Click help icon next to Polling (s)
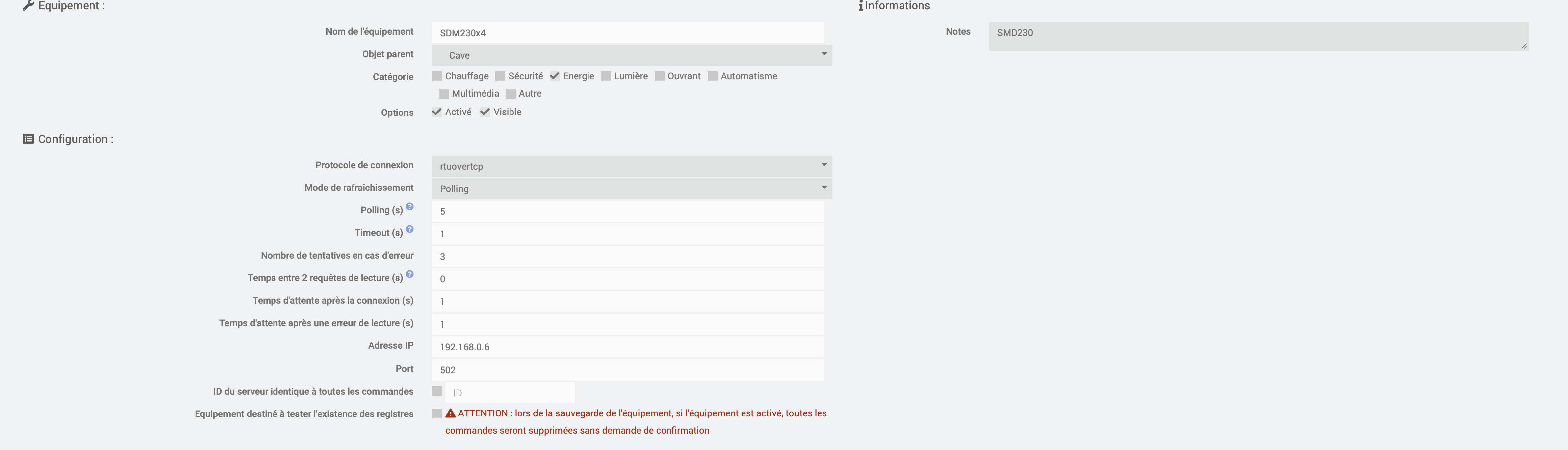This screenshot has height=450, width=1568. tap(410, 206)
